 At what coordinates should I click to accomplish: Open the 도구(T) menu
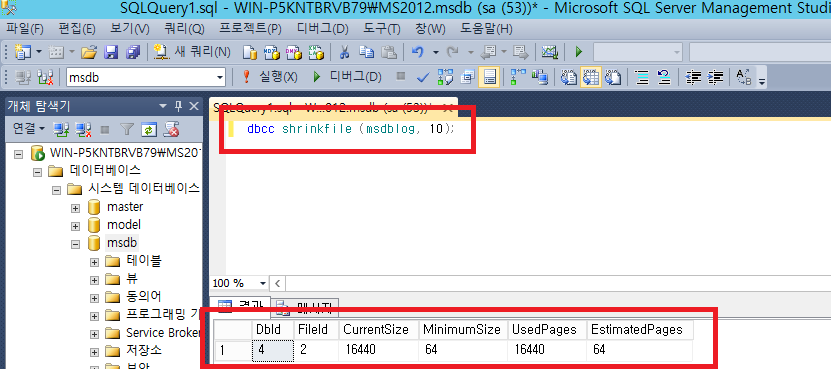[x=383, y=28]
